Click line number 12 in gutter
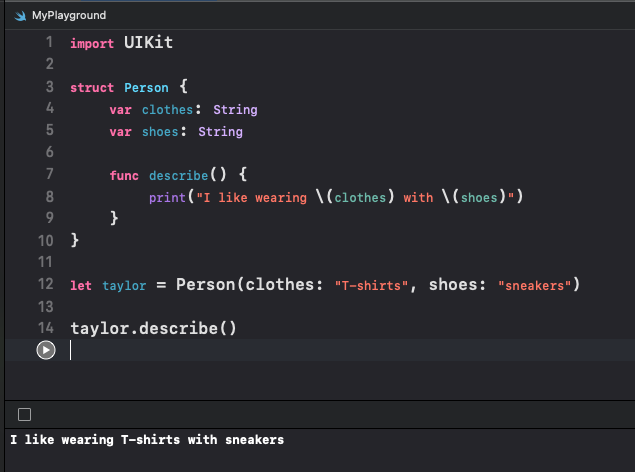Viewport: 635px width, 472px height. coord(46,284)
